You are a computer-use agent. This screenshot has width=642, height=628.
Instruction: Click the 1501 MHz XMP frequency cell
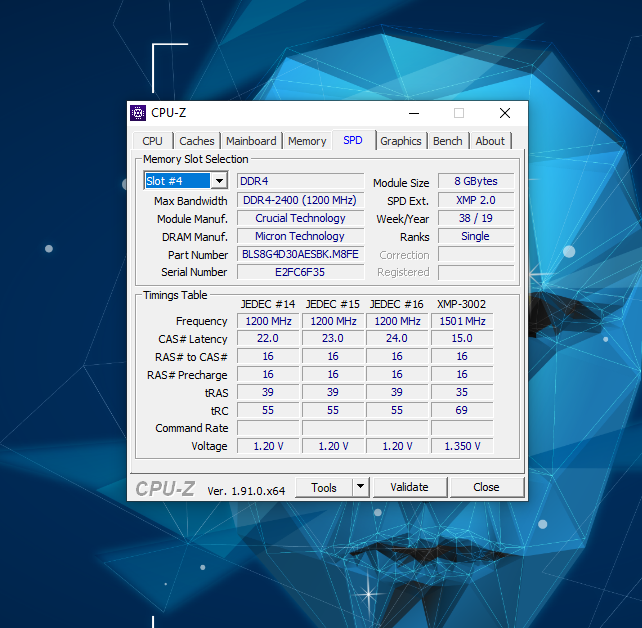(462, 321)
